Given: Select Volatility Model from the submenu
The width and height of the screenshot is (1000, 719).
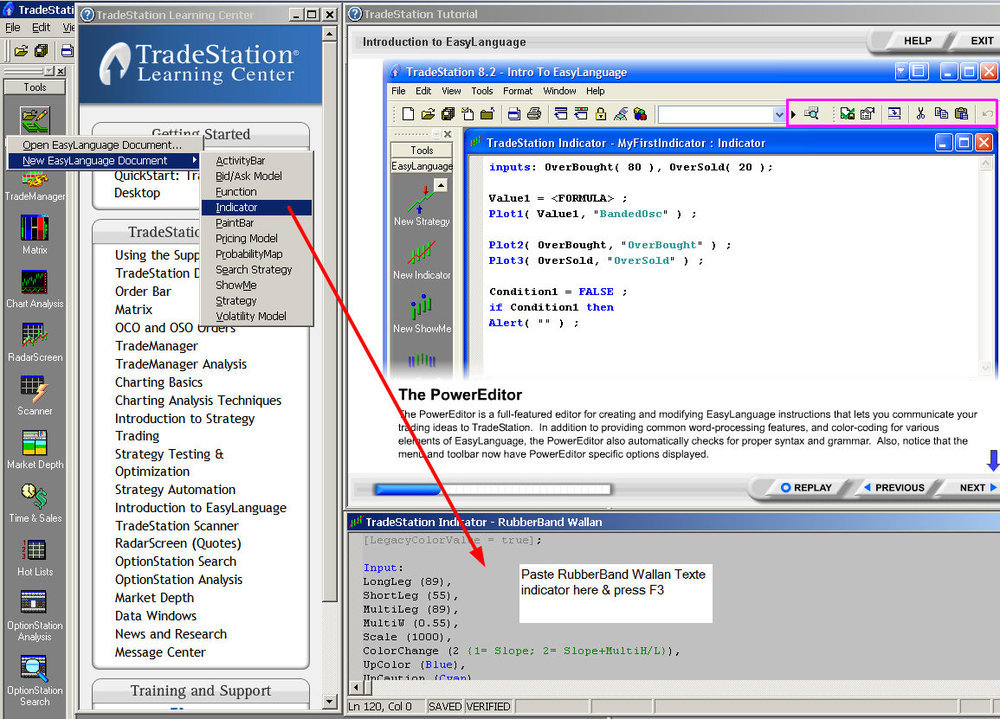Looking at the screenshot, I should coord(256,316).
